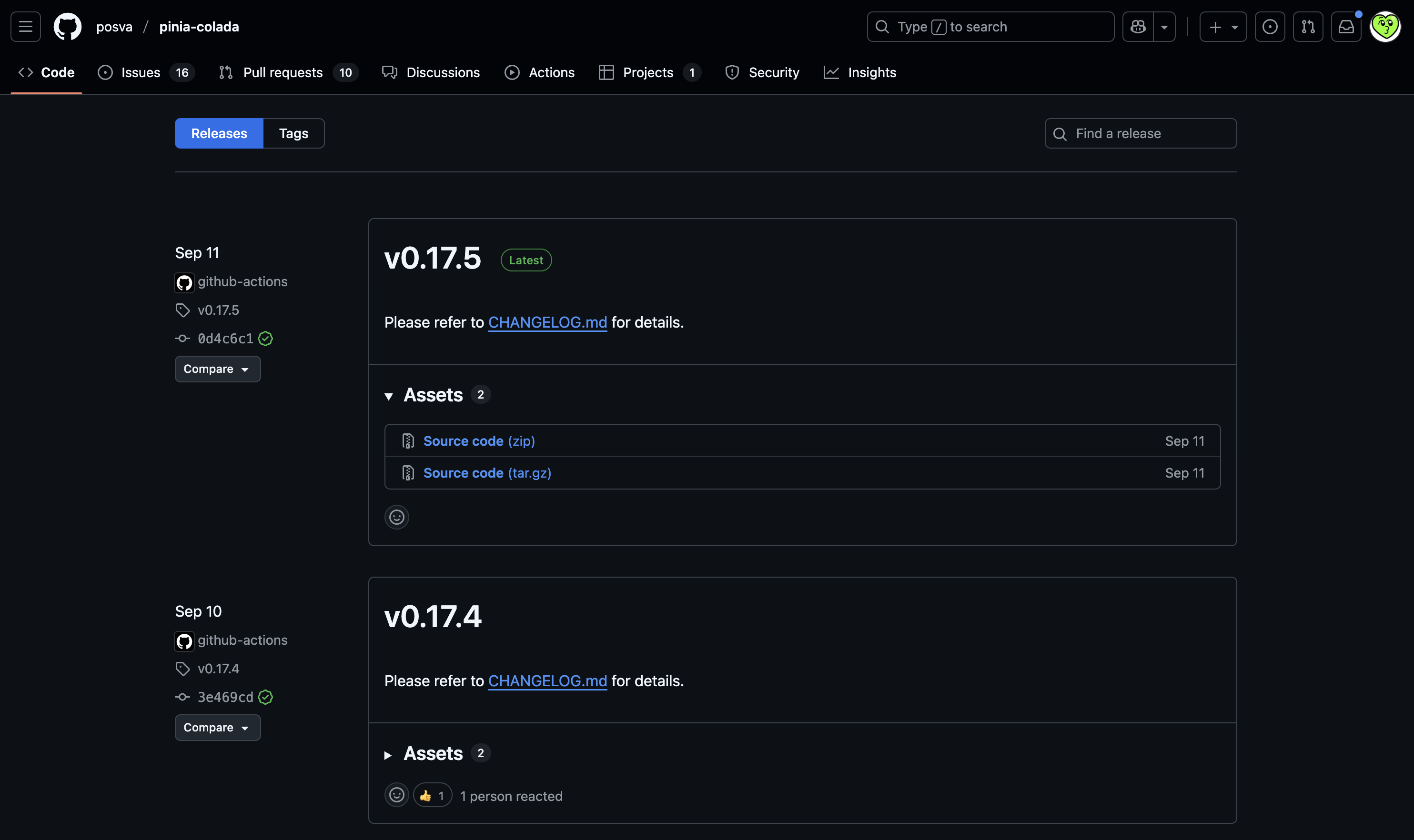The height and width of the screenshot is (840, 1414).
Task: Open the Actions tab
Action: (540, 72)
